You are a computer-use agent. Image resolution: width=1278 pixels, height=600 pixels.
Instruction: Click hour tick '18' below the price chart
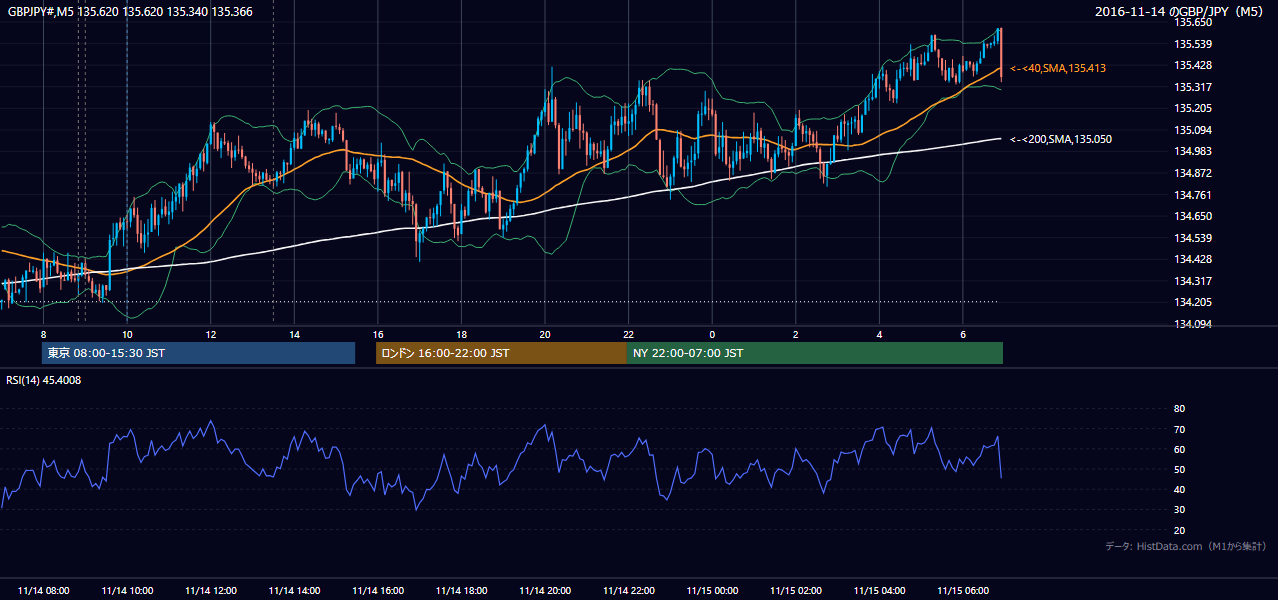point(462,333)
